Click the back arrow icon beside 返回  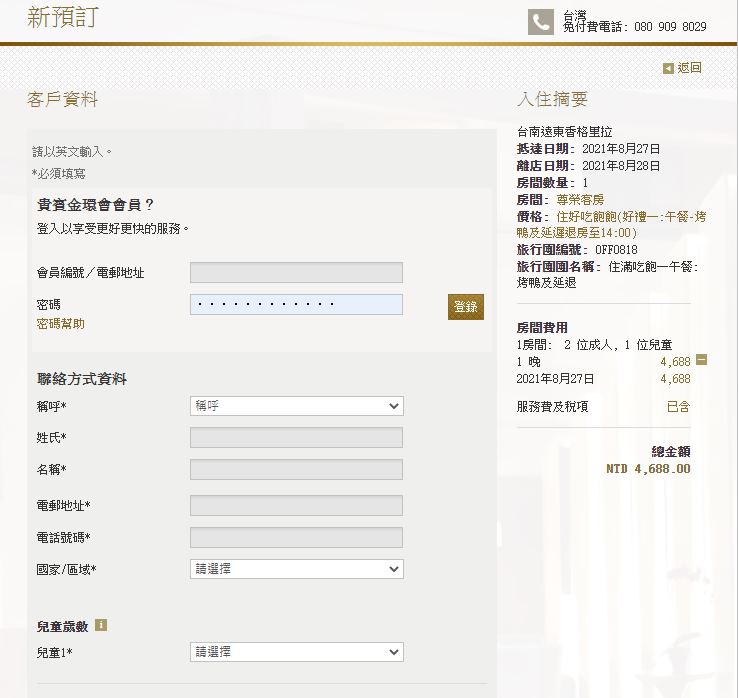point(668,68)
